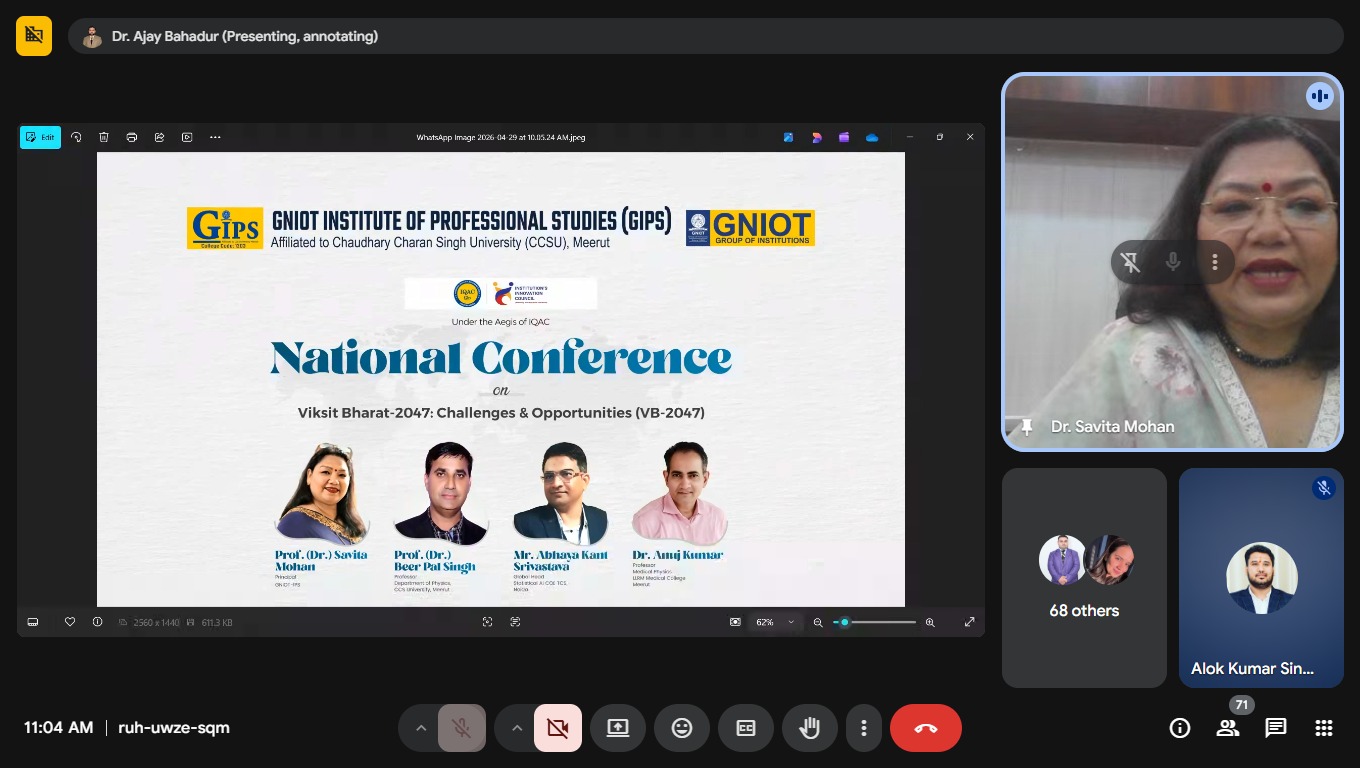1360x768 pixels.
Task: Click the zoom slider handle in Photos
Action: point(845,622)
